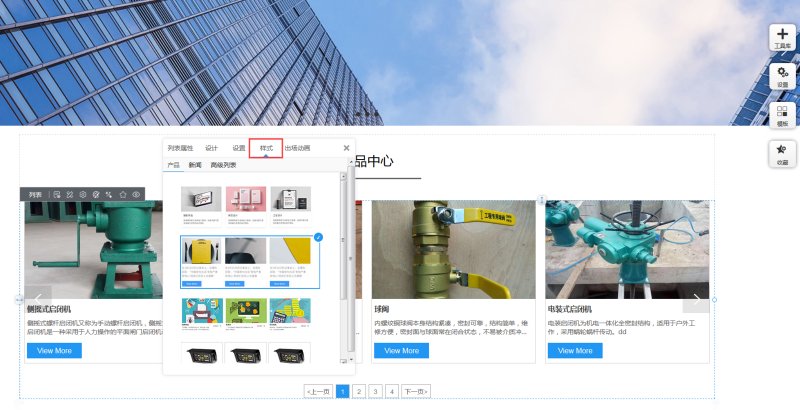Switch to the 出场动画 tab
The width and height of the screenshot is (800, 410).
click(x=297, y=148)
